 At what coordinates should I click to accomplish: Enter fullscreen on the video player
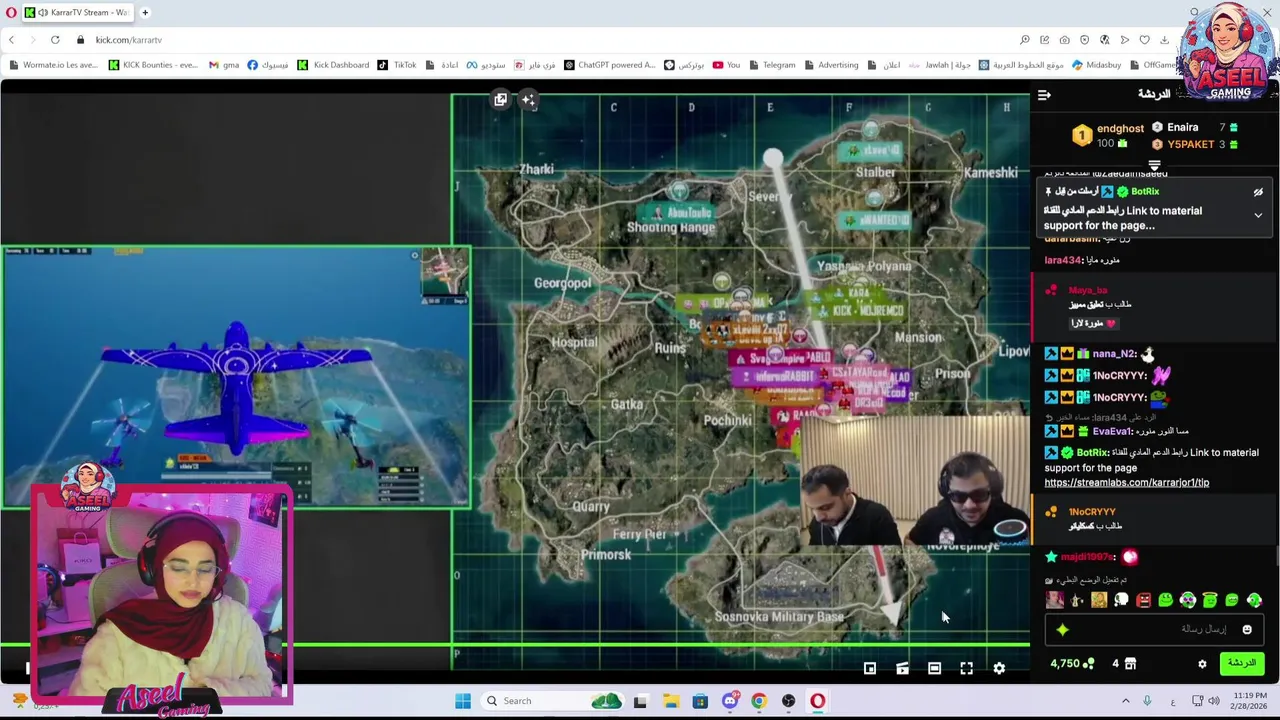tap(967, 668)
